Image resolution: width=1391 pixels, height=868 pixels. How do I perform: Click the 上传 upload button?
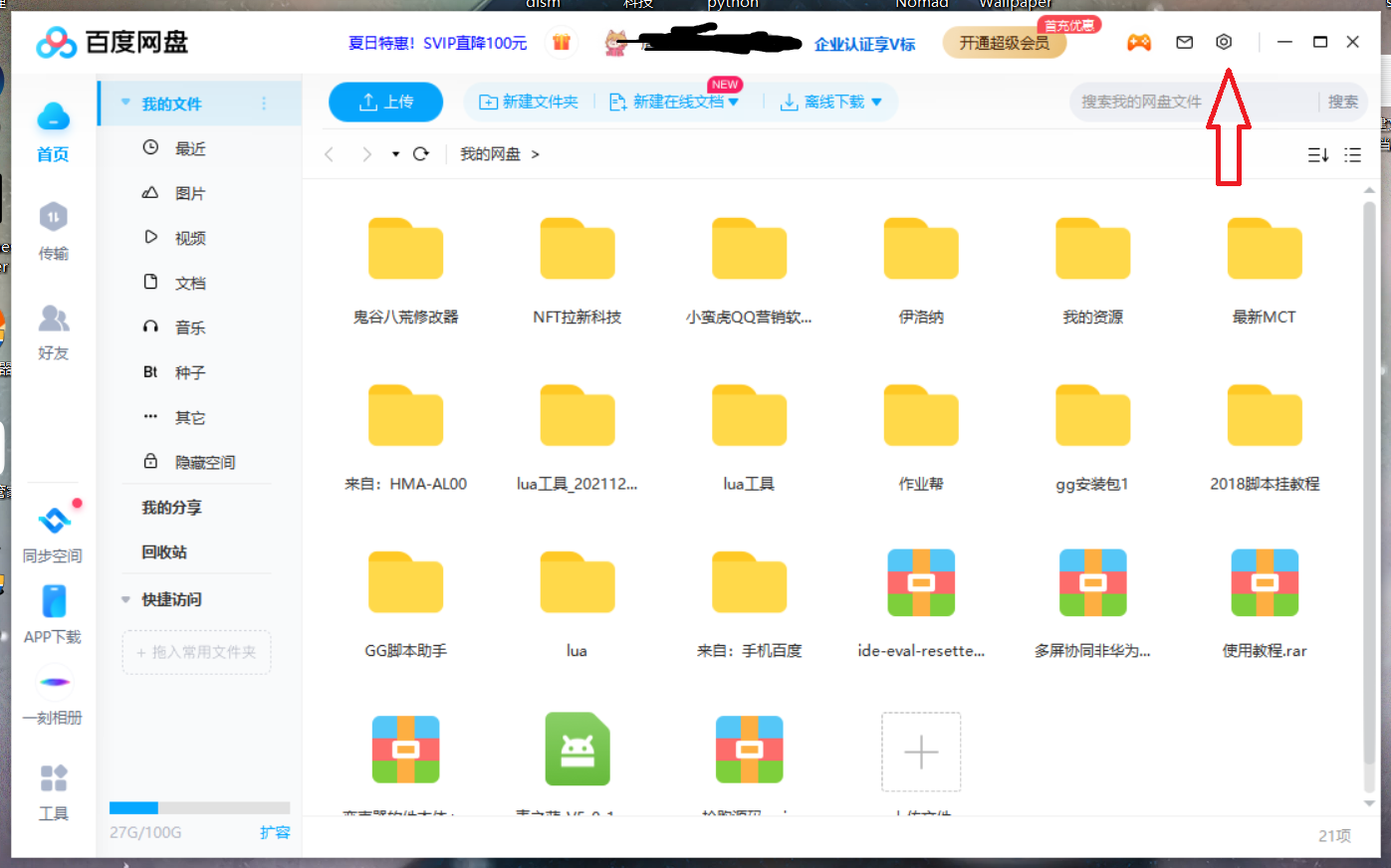click(x=386, y=102)
